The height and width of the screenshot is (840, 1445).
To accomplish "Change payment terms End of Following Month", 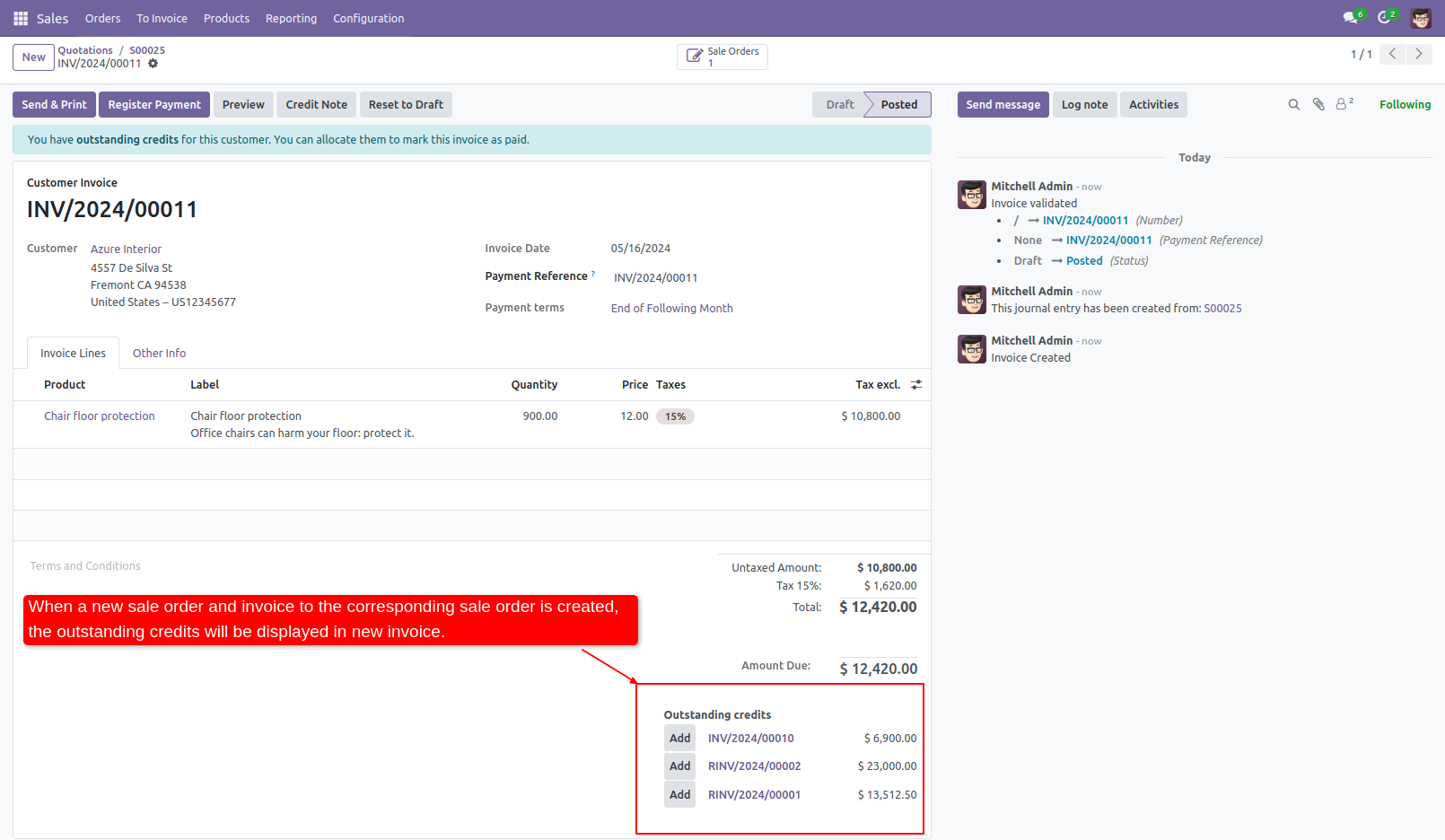I will point(671,308).
